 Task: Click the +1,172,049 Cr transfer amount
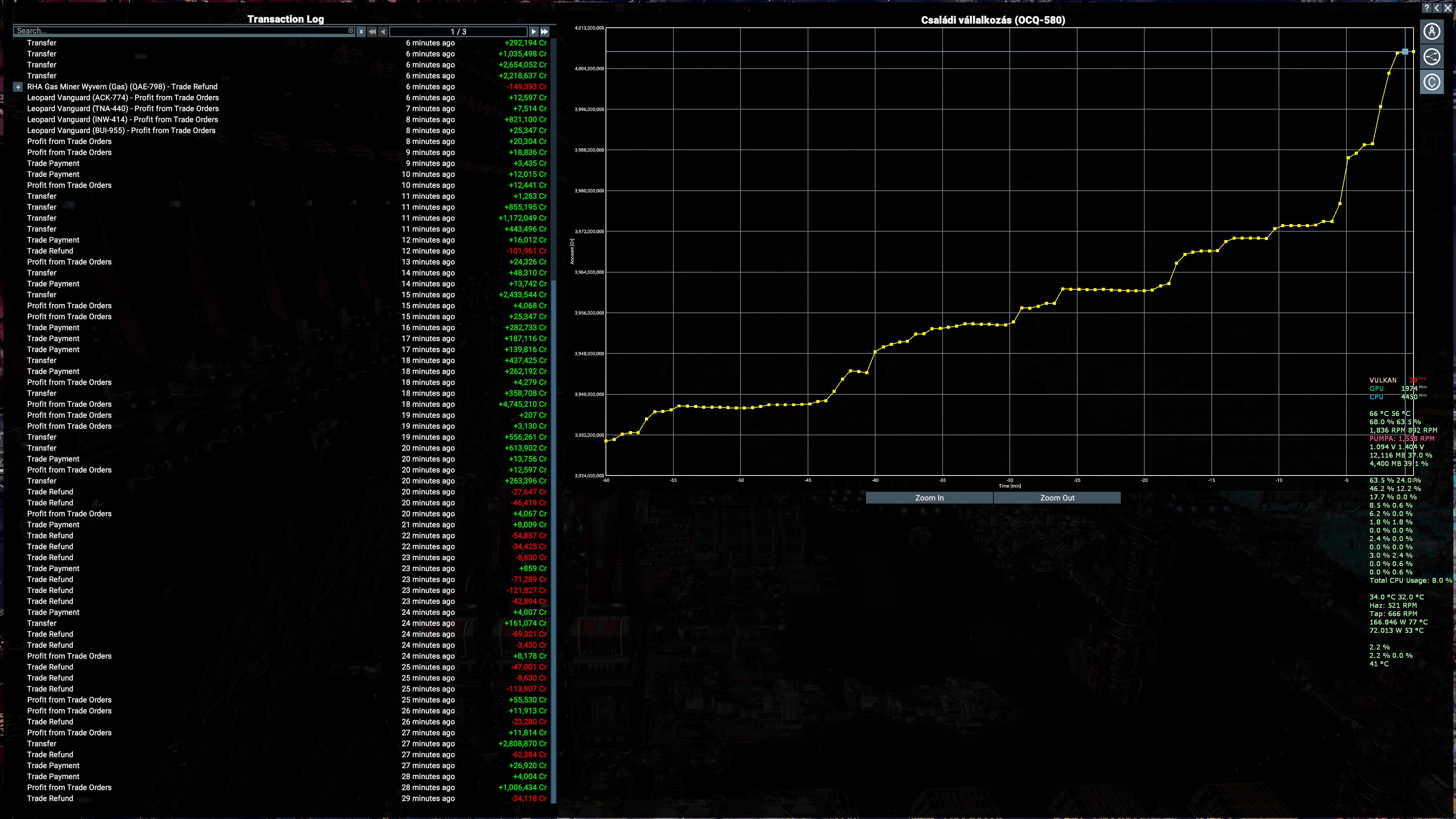[x=522, y=218]
